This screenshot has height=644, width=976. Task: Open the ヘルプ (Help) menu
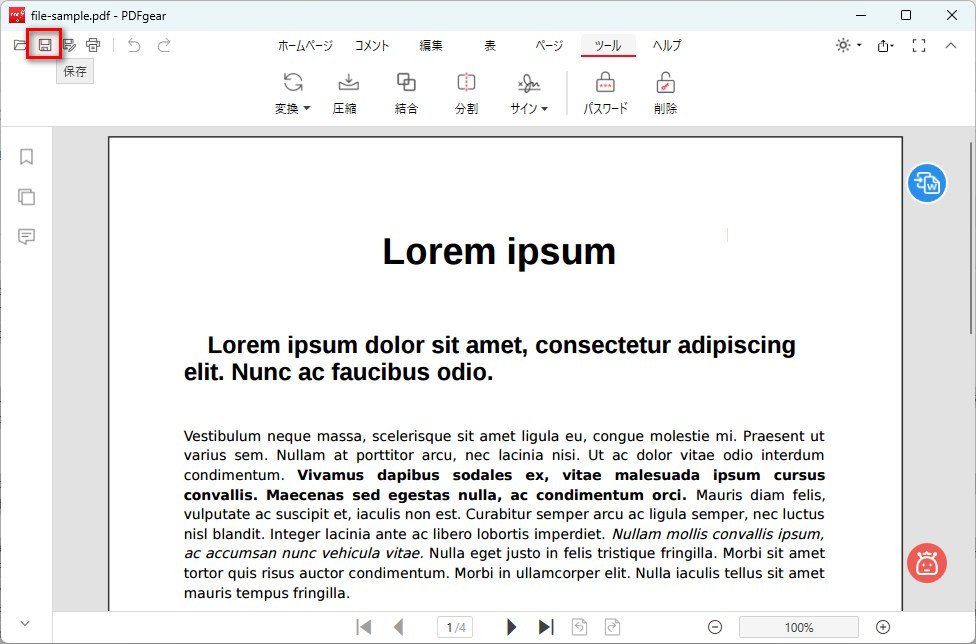(666, 45)
